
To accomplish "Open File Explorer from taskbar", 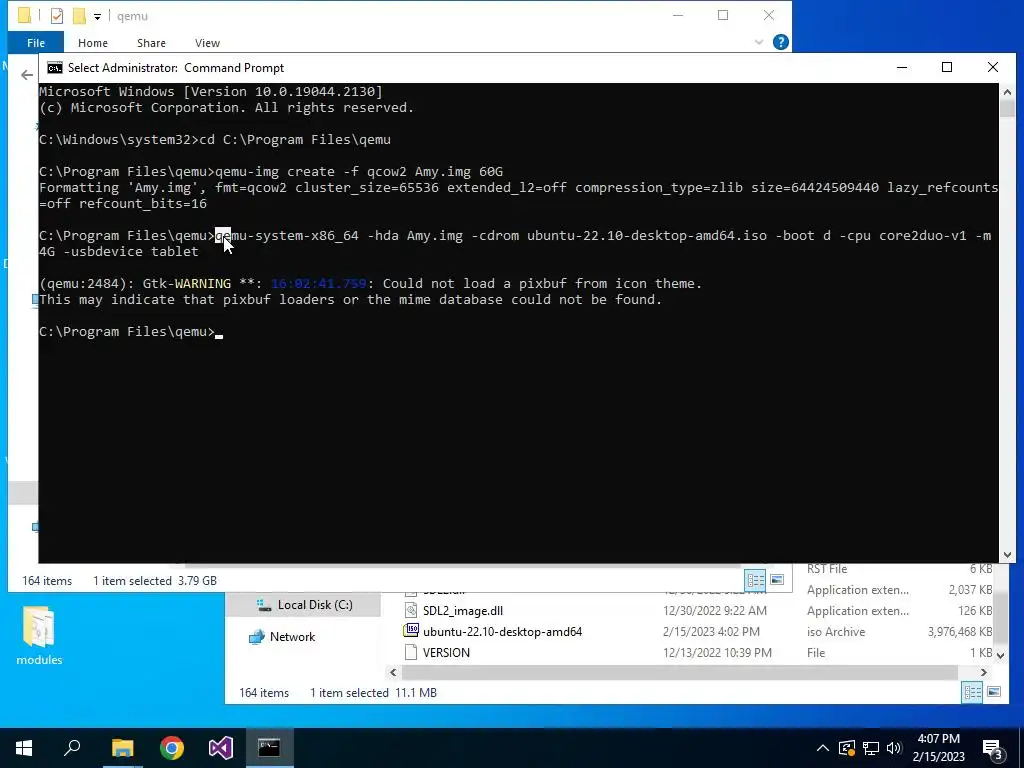I will pos(122,748).
